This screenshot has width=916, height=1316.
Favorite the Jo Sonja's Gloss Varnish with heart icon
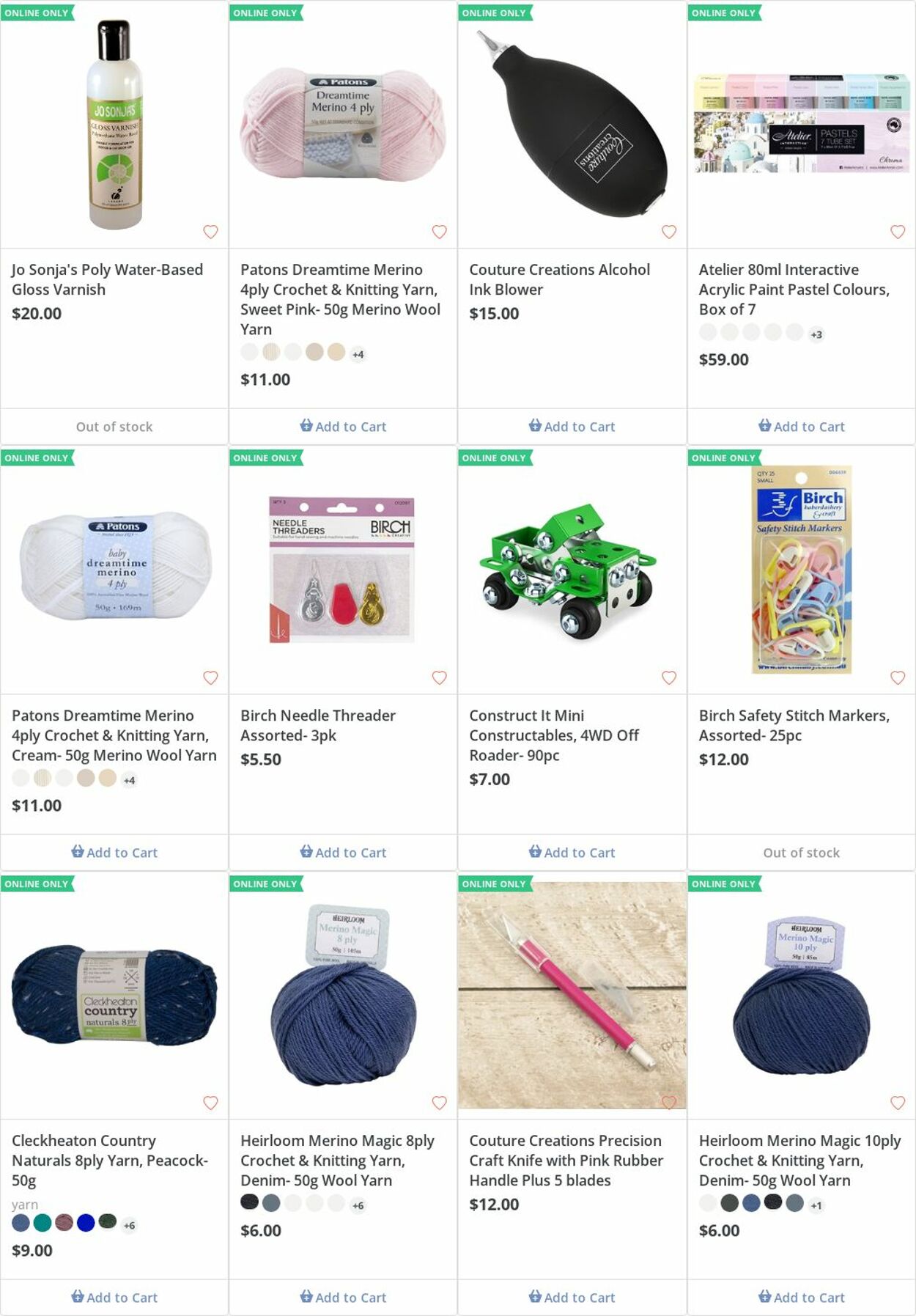click(x=210, y=232)
